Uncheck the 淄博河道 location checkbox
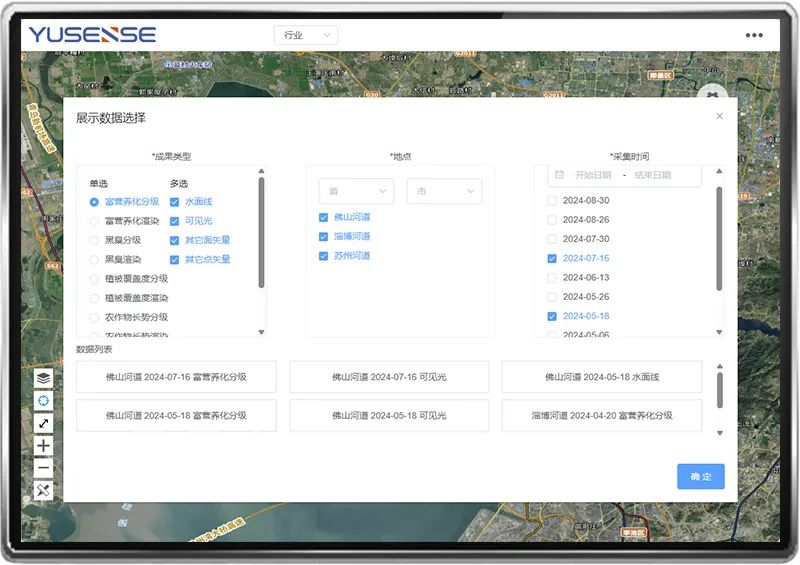 323,237
